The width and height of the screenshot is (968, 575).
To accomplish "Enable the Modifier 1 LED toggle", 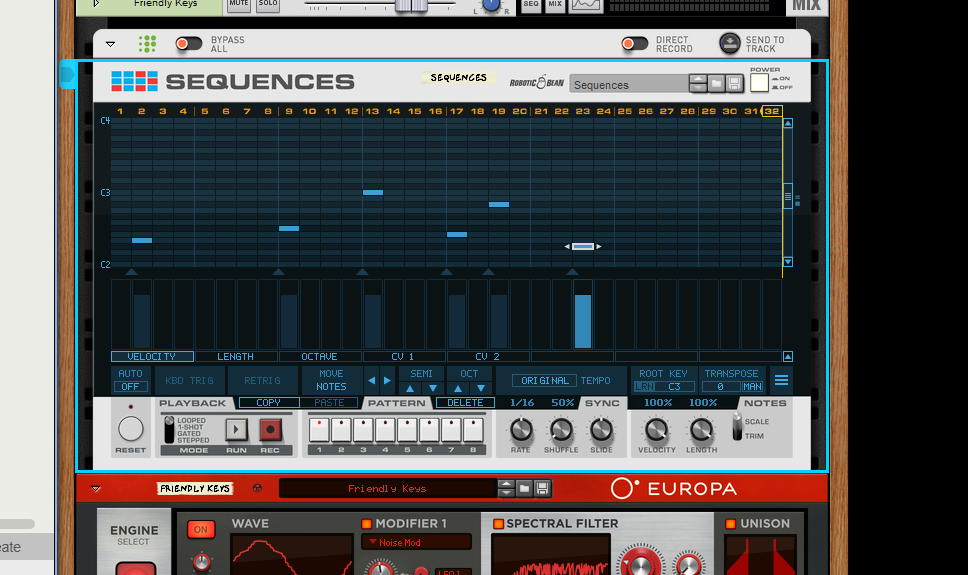I will click(366, 524).
